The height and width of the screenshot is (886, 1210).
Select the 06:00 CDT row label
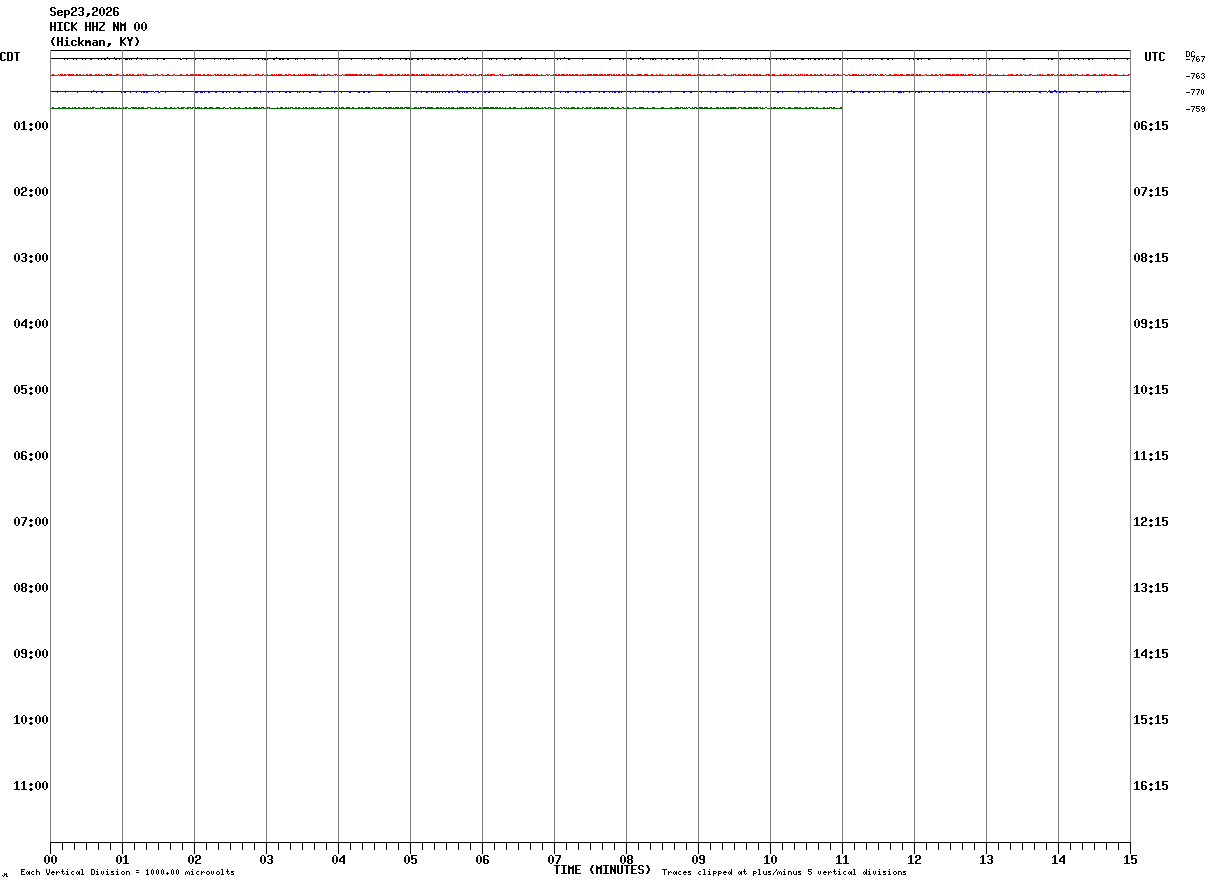(31, 455)
